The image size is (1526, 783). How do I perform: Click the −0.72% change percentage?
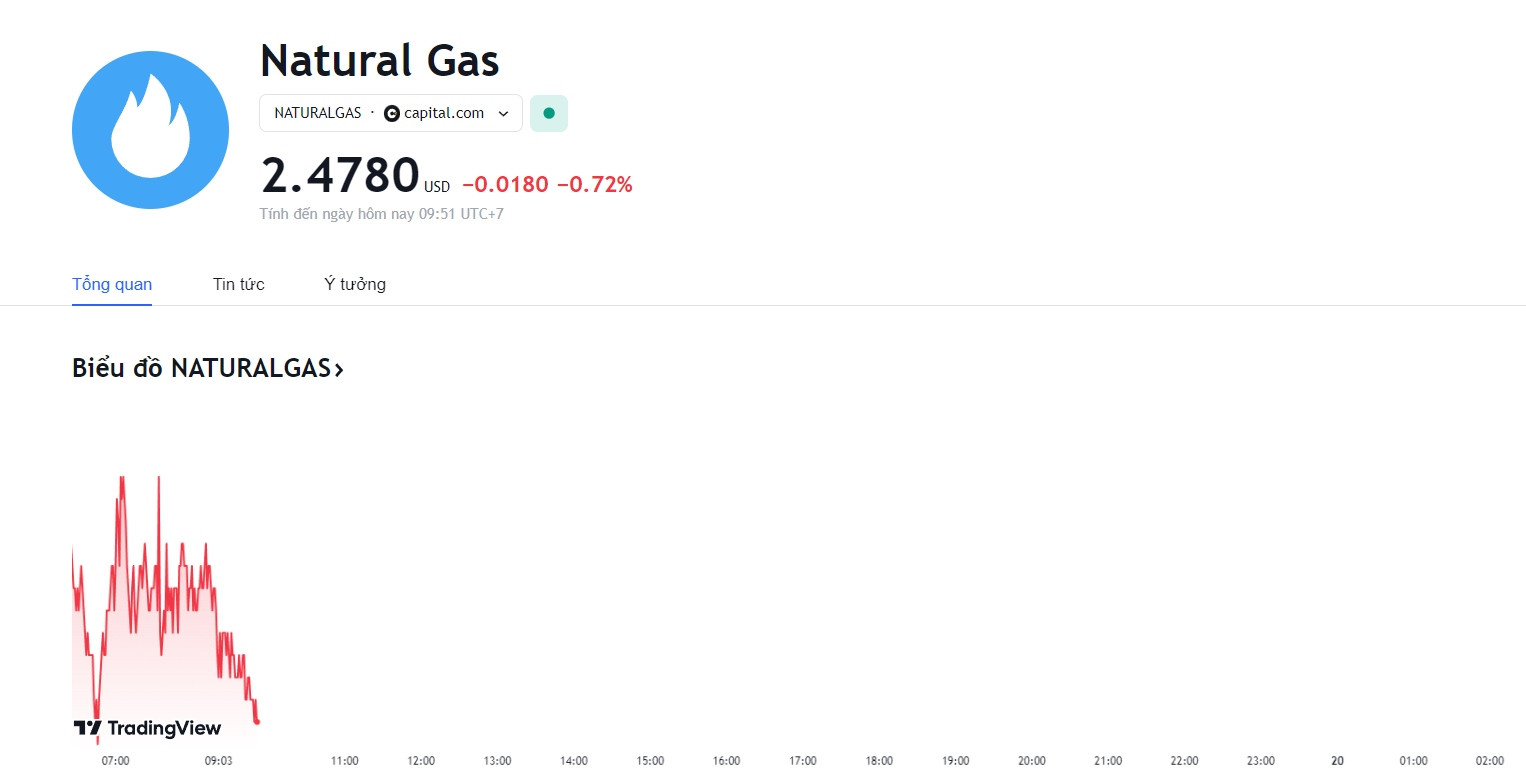594,184
